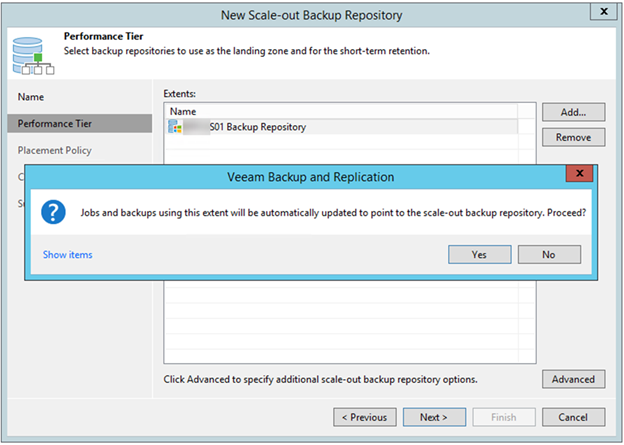Close the New Scale-out Backup Repository window
Viewport: 624px width, 445px height.
point(604,12)
